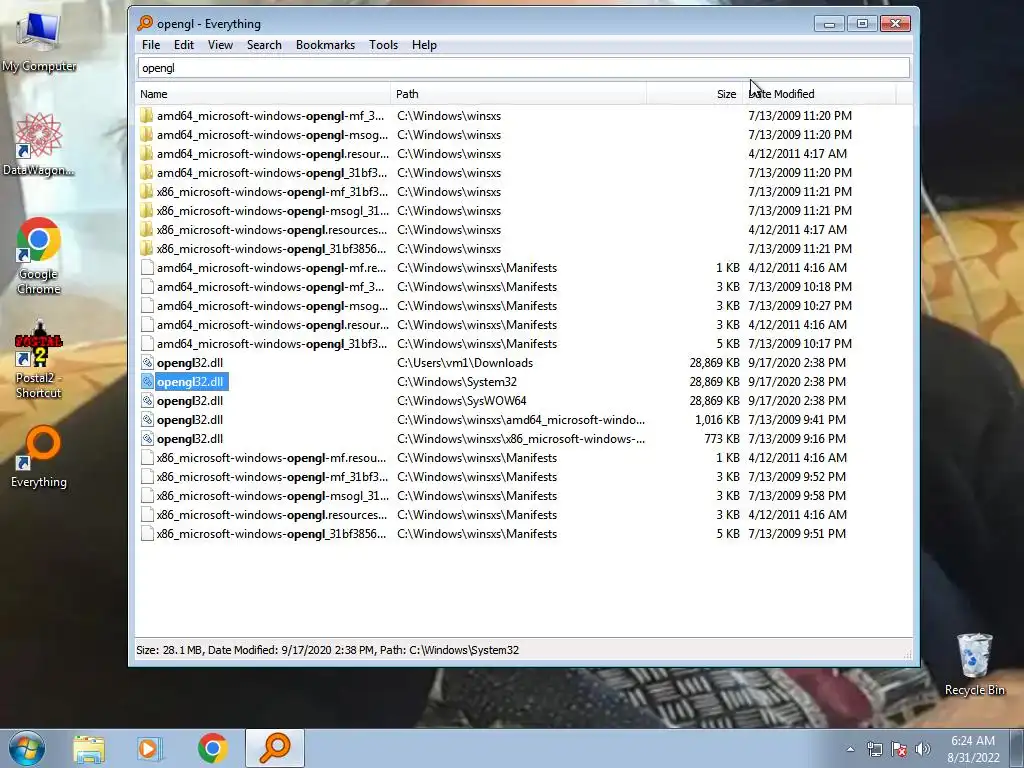Sort results by Date Modified column
Viewport: 1024px width, 768px height.
pyautogui.click(x=820, y=94)
